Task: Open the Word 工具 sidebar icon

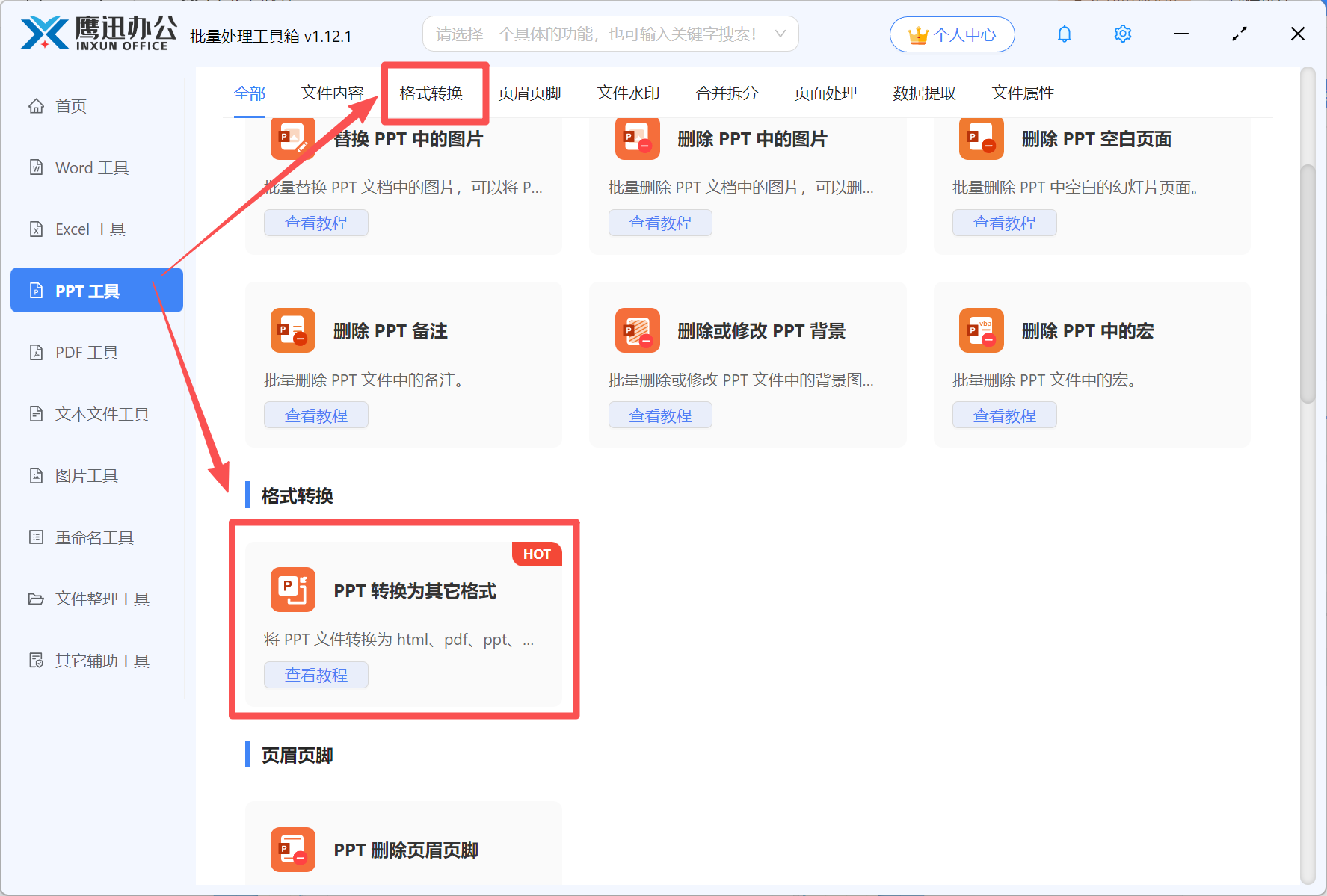Action: (x=37, y=167)
